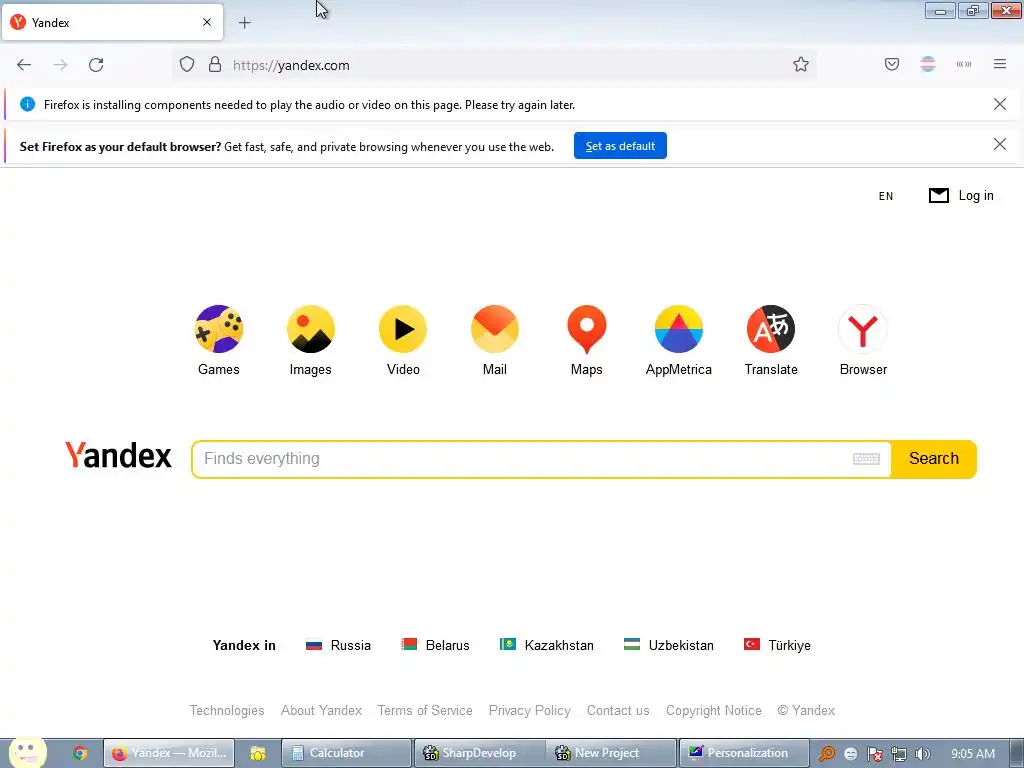Open a new browser tab

point(244,23)
